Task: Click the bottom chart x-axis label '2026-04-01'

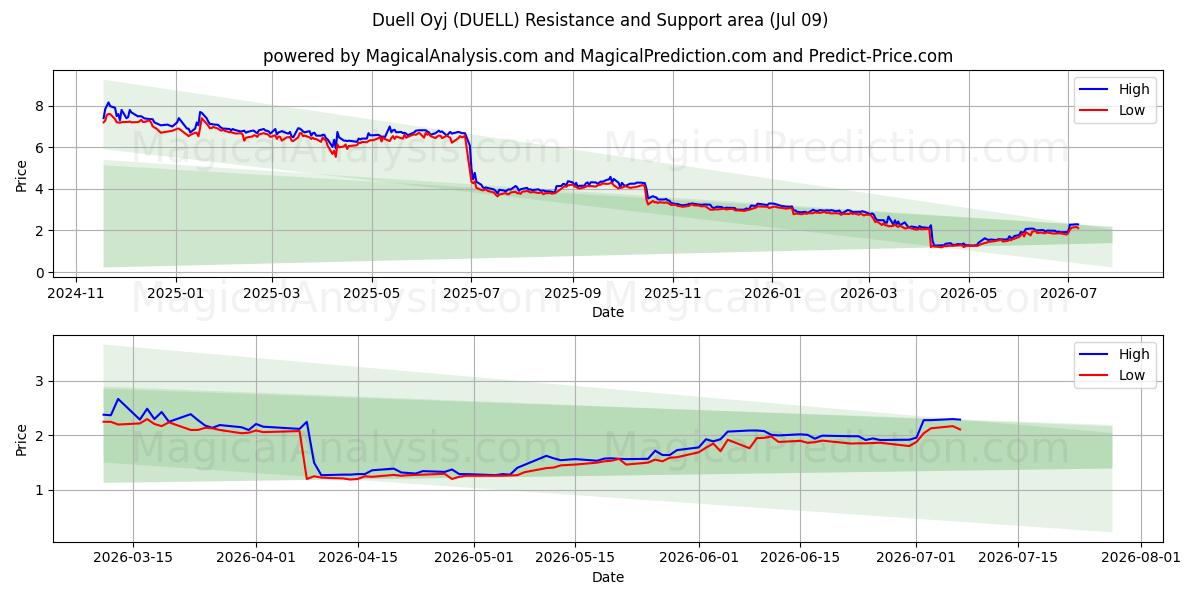Action: pos(258,560)
